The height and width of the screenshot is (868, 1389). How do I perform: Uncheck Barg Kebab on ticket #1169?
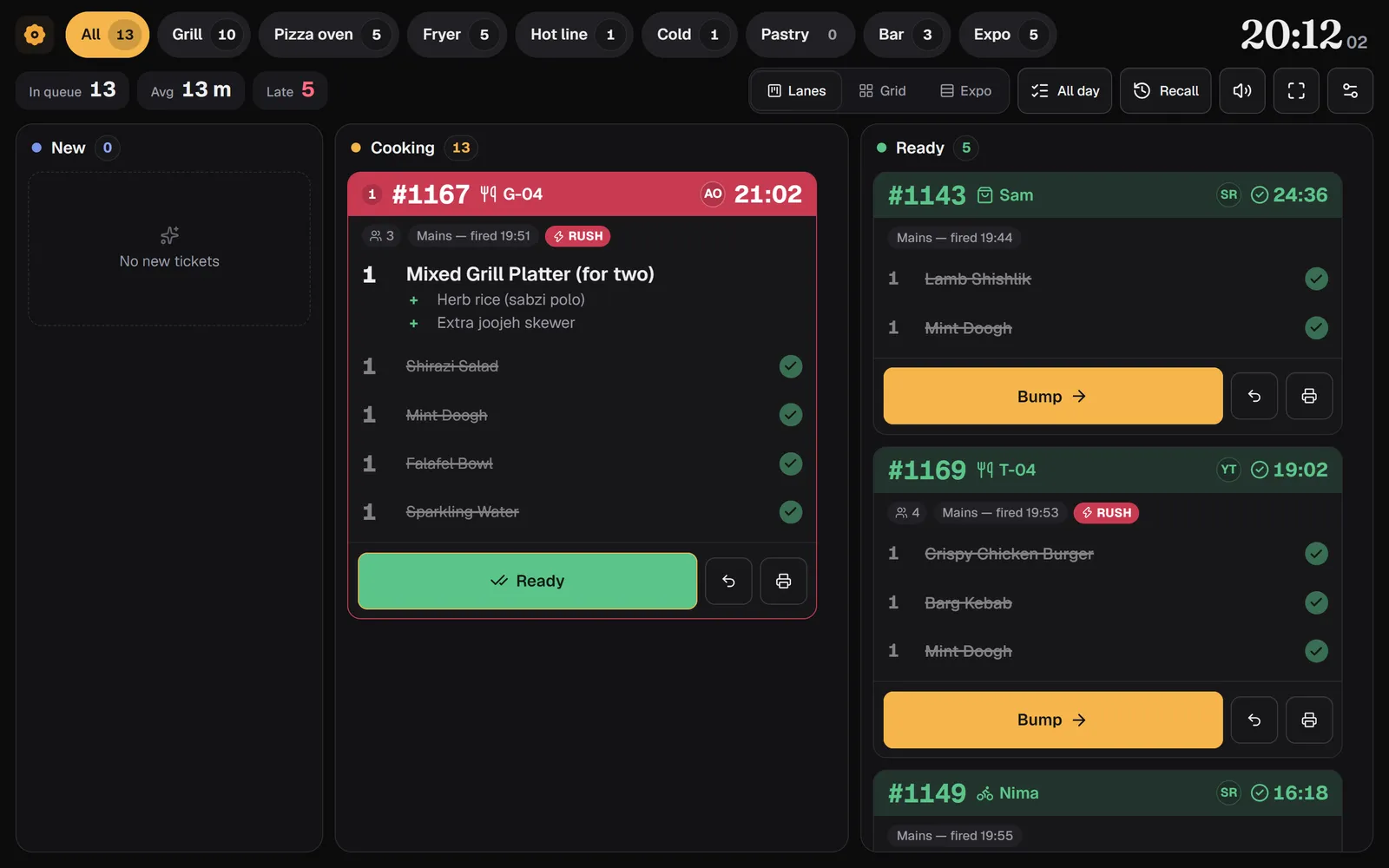1316,602
